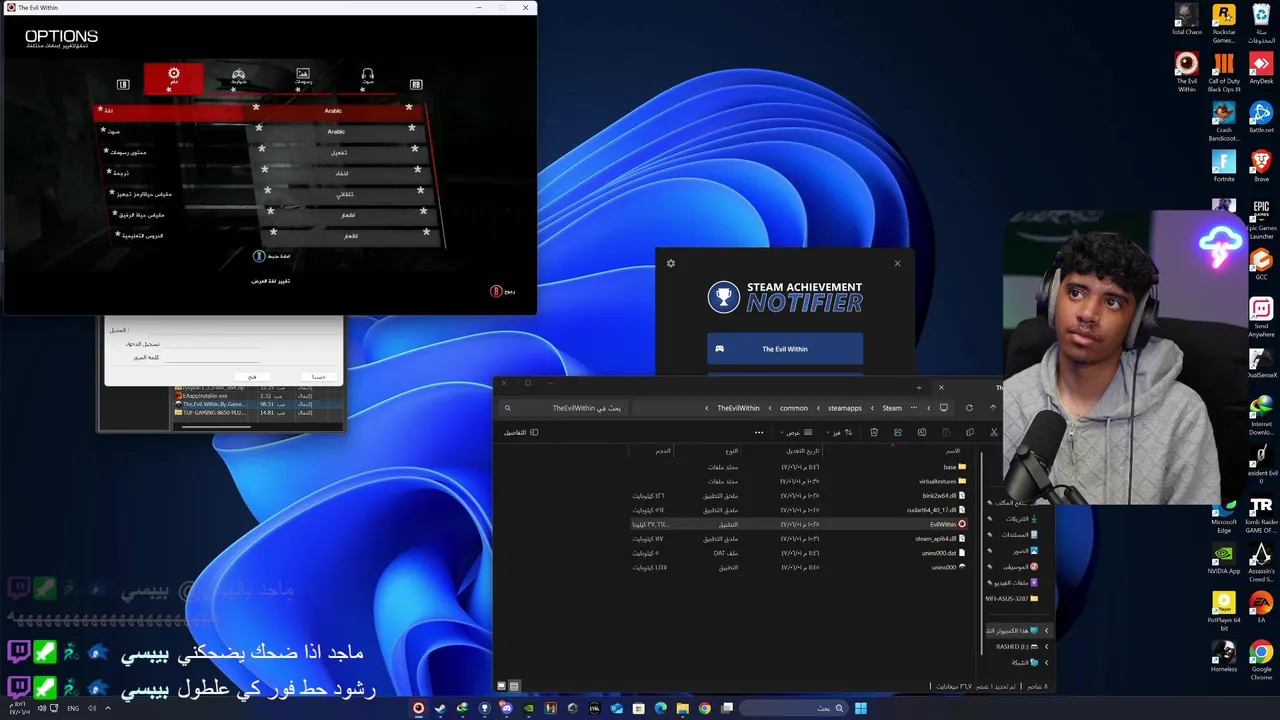
Task: Expand the RASHED (E:) drive node
Action: coord(1047,647)
